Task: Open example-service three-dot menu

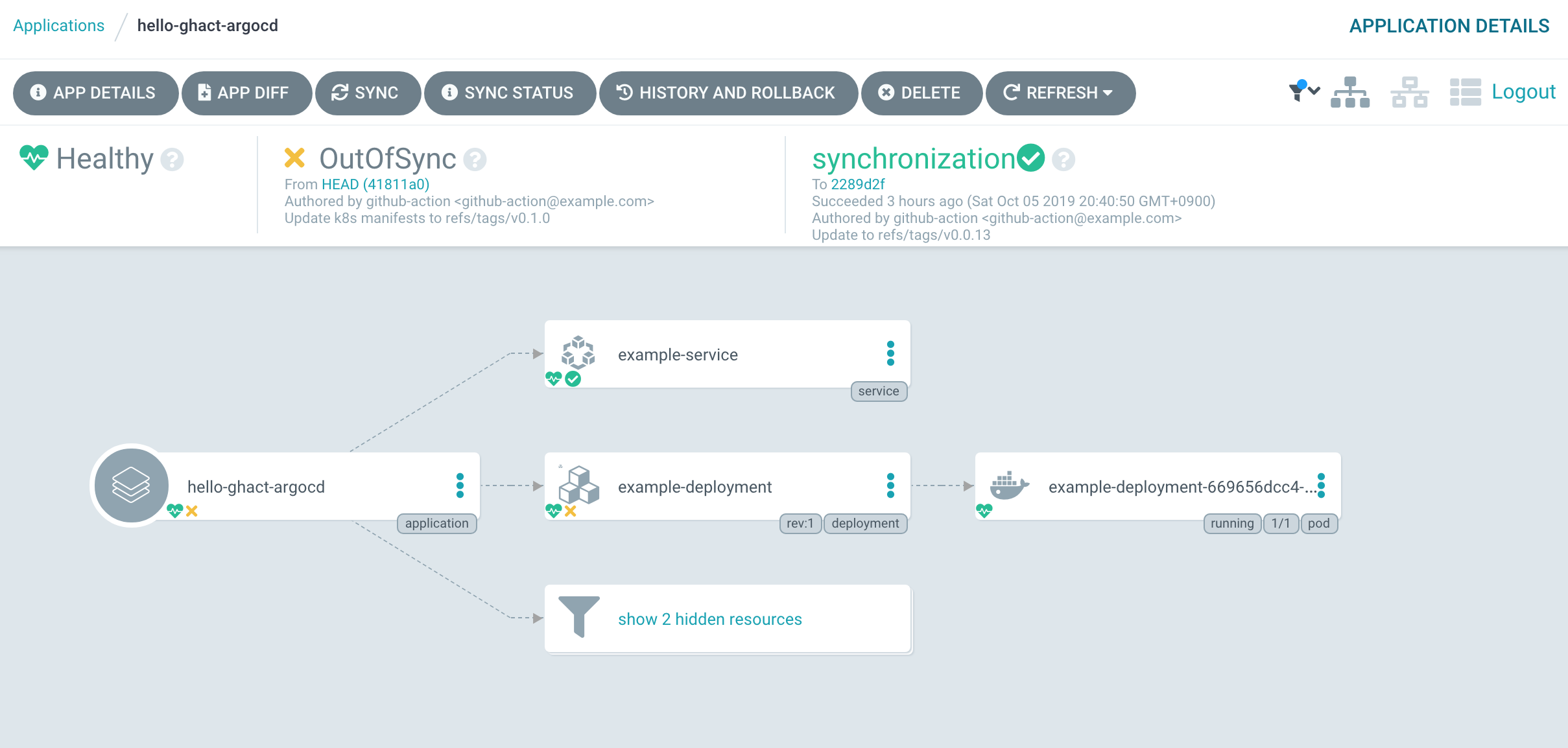Action: point(890,353)
